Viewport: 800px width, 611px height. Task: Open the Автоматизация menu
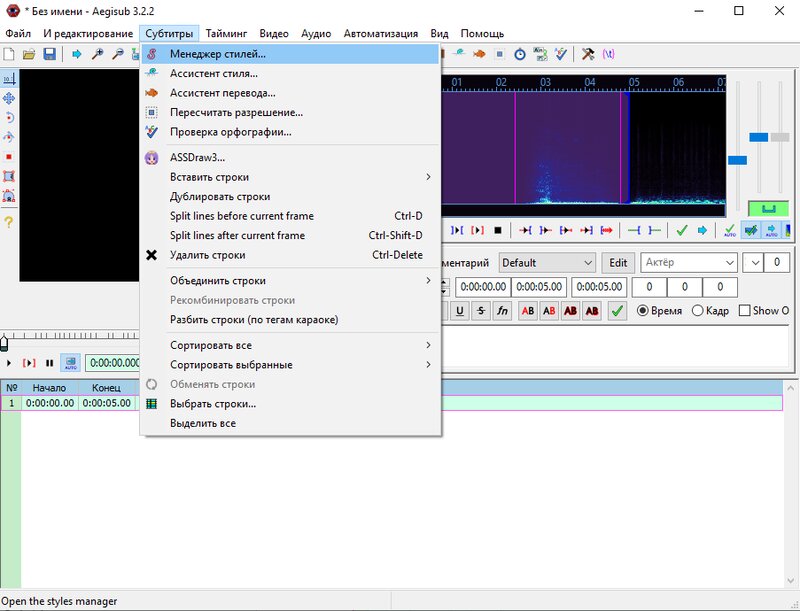pyautogui.click(x=381, y=33)
